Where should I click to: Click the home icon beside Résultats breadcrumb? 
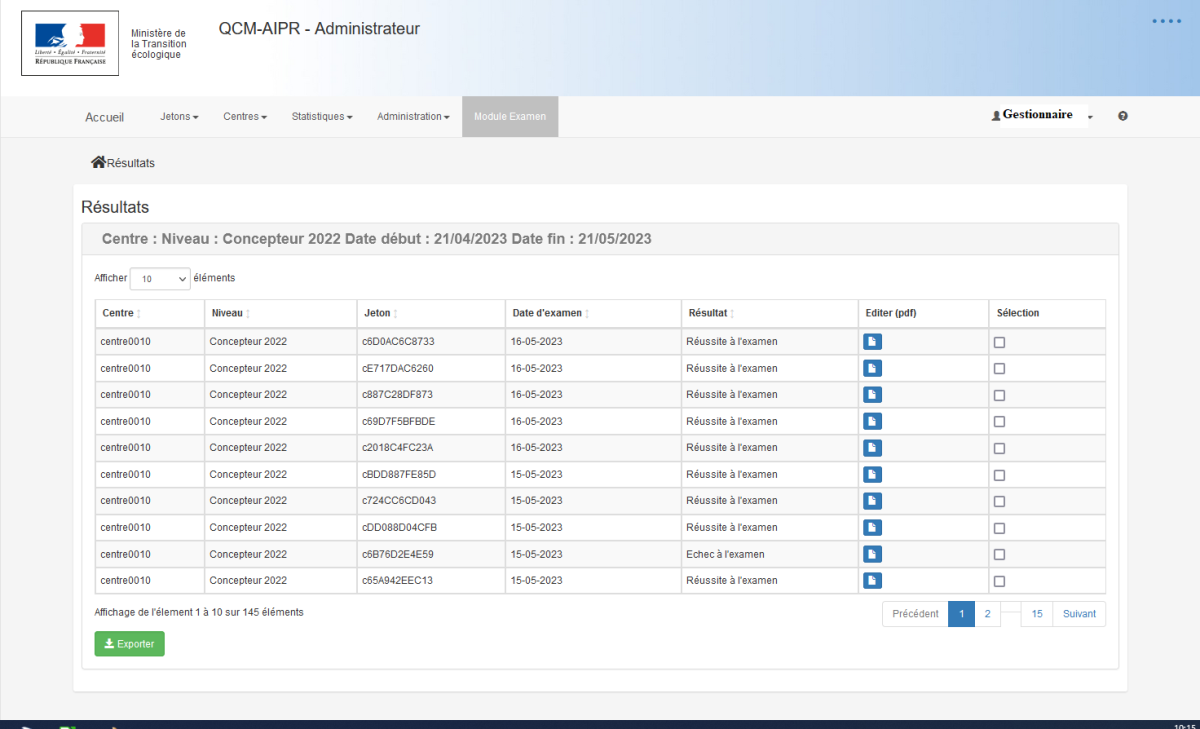(98, 162)
